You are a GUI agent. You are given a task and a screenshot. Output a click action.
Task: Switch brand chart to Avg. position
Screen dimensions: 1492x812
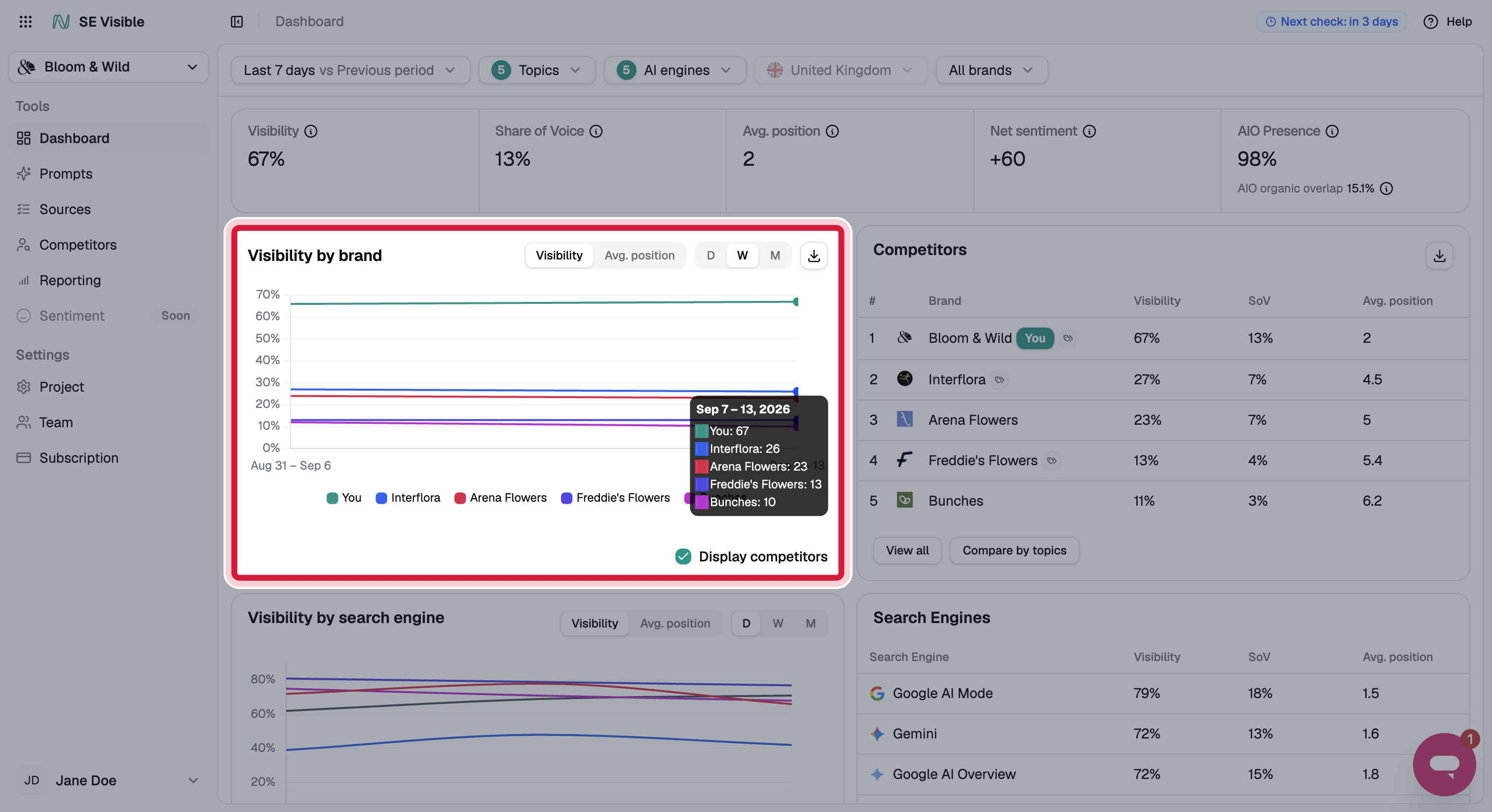639,256
